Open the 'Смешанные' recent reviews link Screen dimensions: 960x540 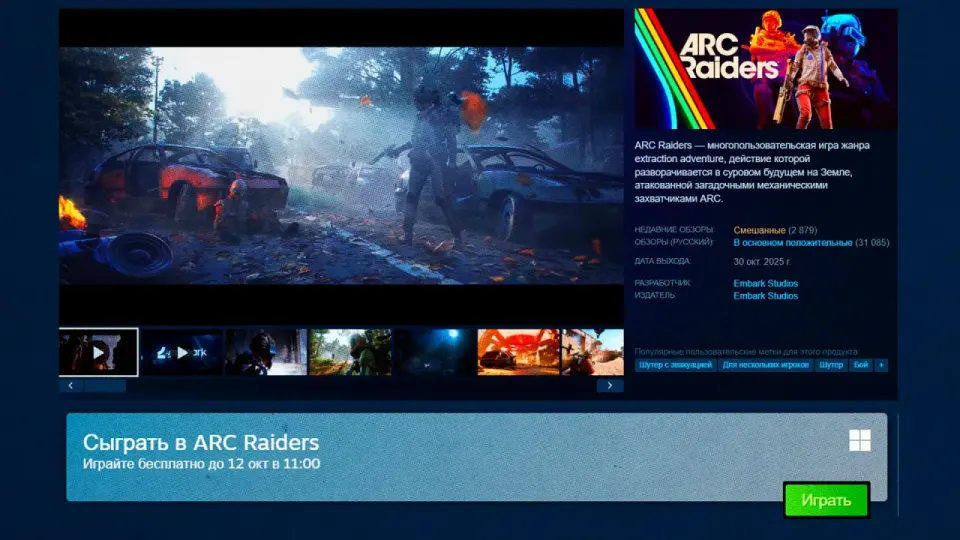click(759, 230)
